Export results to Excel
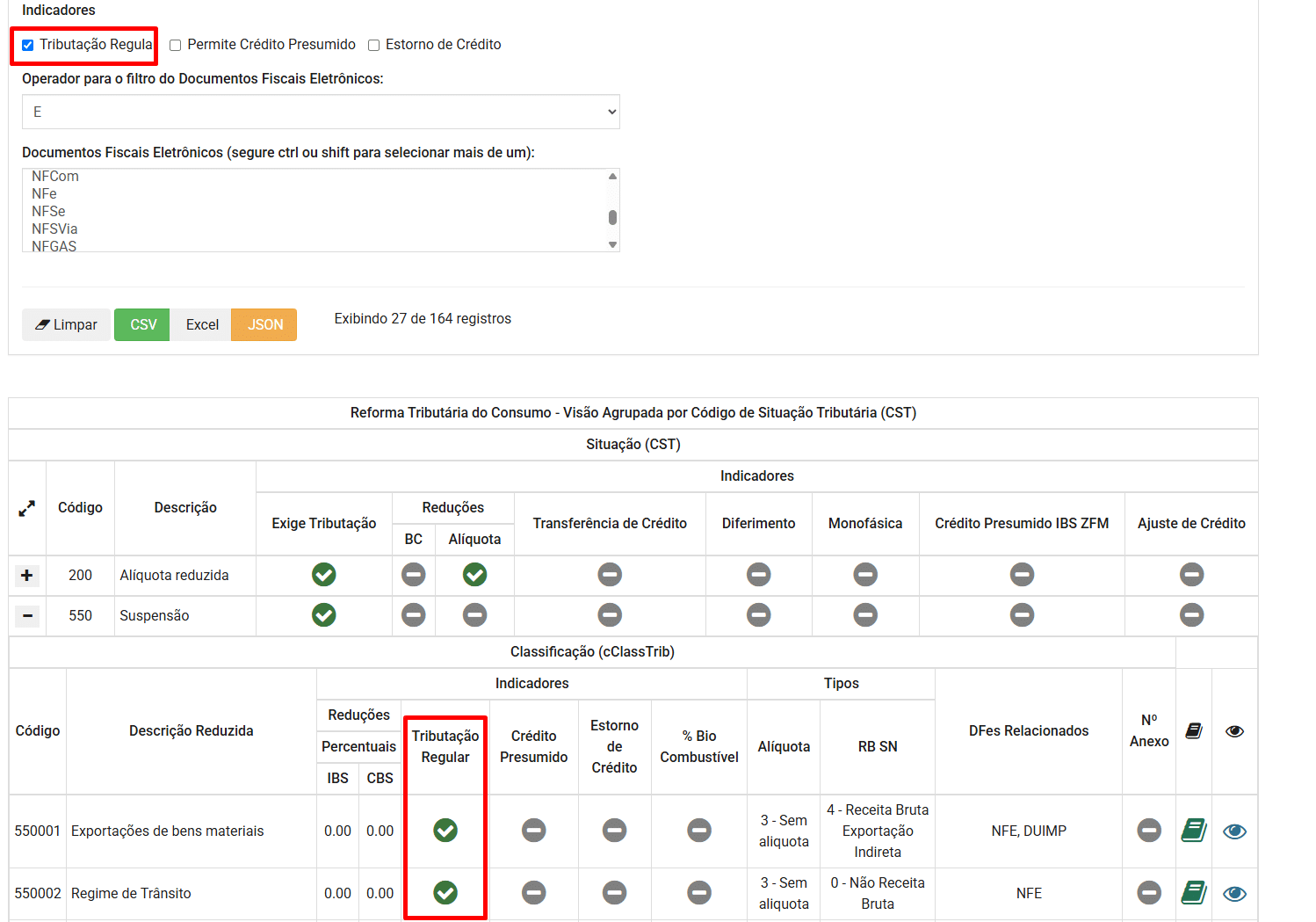Image resolution: width=1316 pixels, height=922 pixels. (x=202, y=324)
